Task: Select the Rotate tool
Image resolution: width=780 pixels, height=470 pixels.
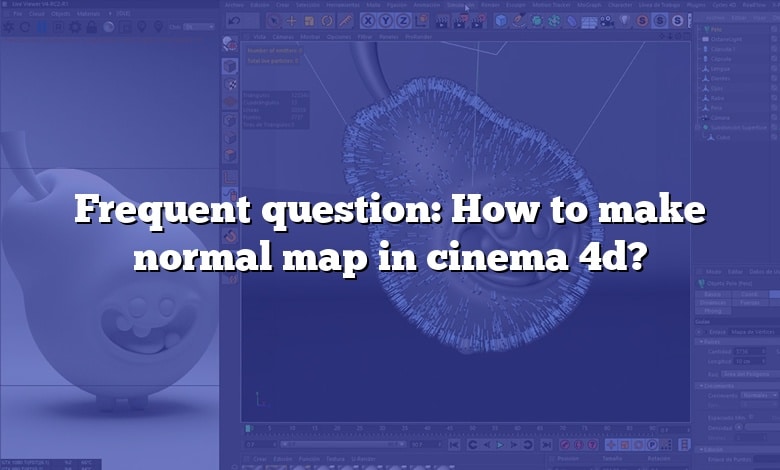Action: [327, 21]
